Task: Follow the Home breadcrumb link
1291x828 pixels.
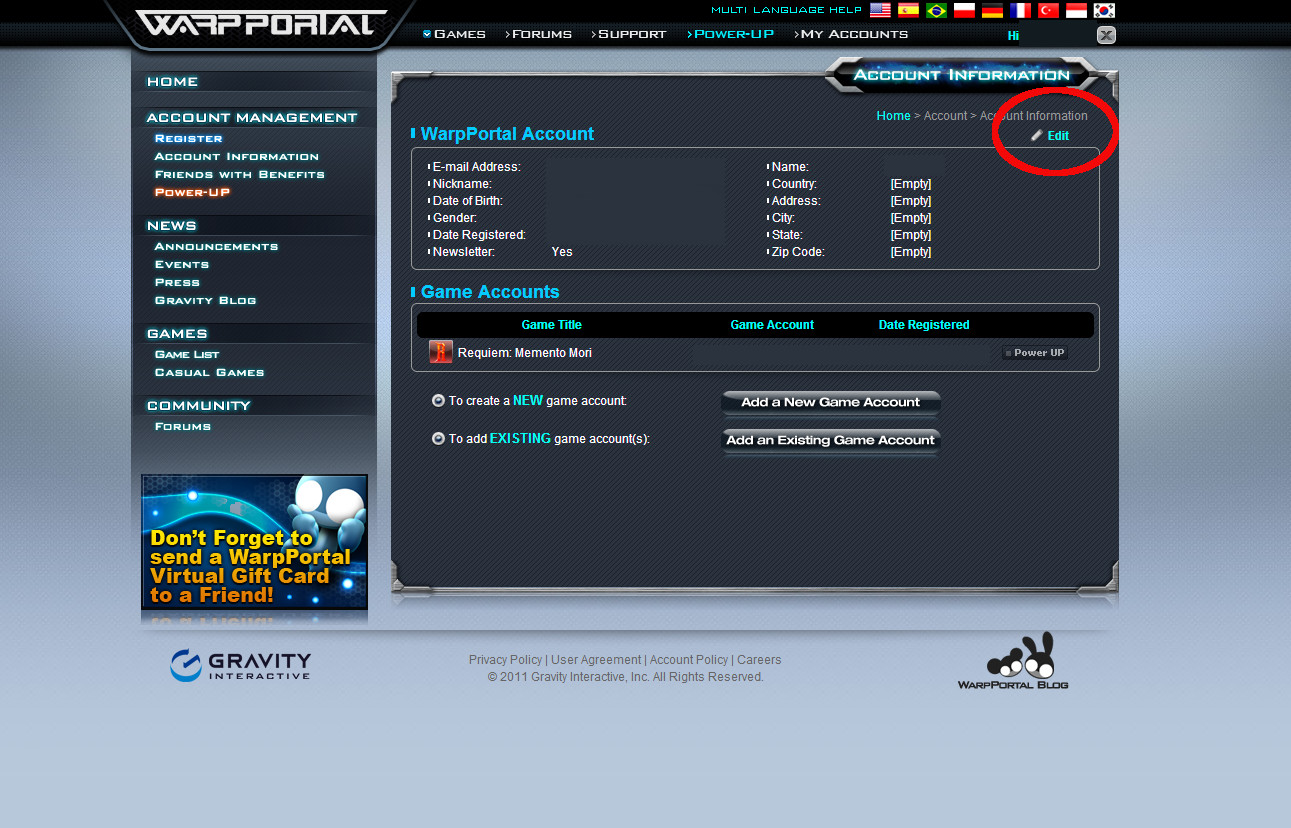Action: click(x=893, y=116)
